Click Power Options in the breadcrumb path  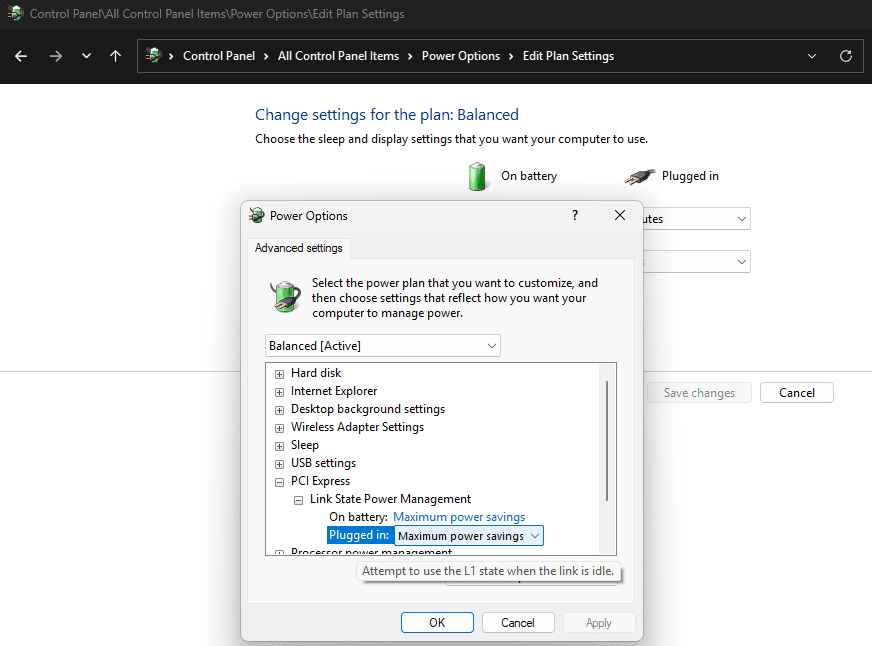[461, 56]
